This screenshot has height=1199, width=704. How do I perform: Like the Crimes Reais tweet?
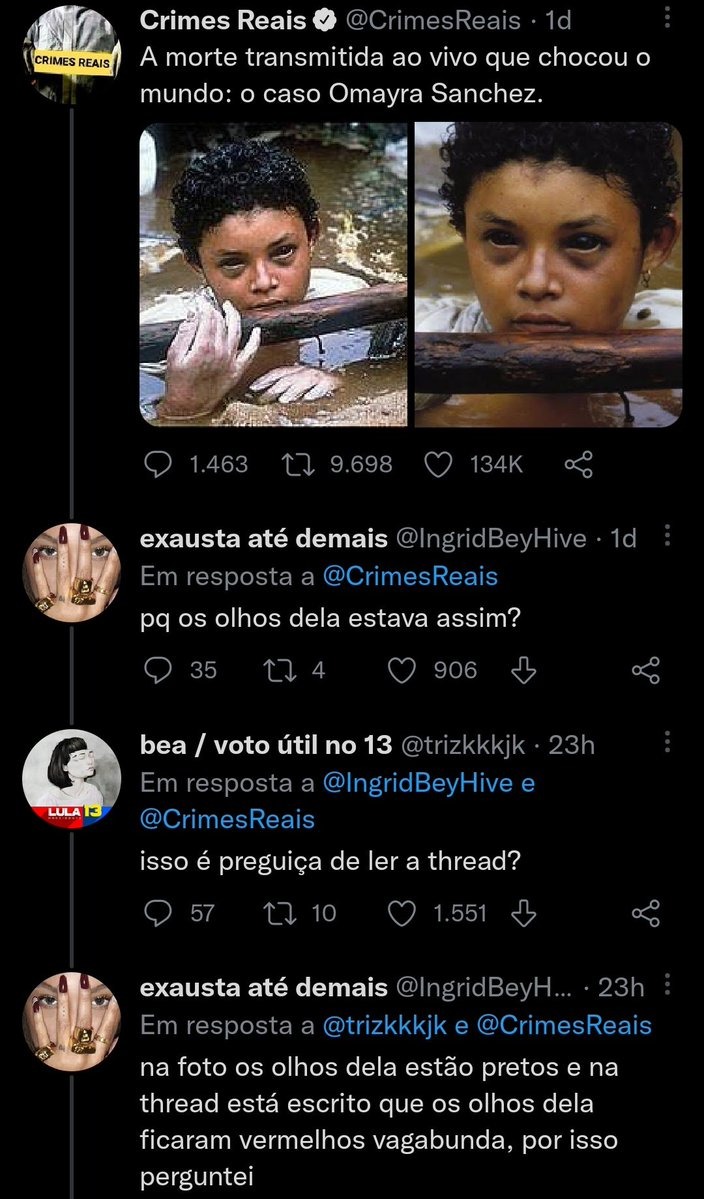[x=438, y=464]
